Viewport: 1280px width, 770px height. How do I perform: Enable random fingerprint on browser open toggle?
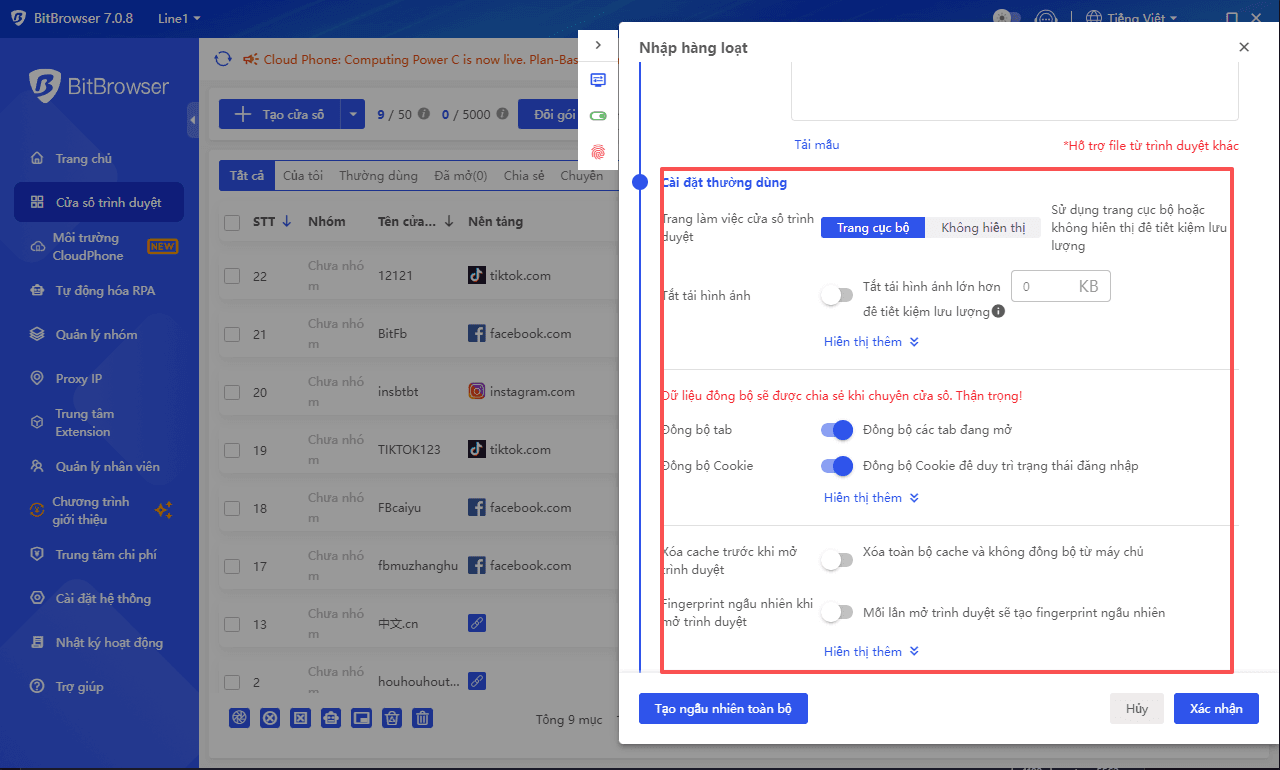pos(836,613)
